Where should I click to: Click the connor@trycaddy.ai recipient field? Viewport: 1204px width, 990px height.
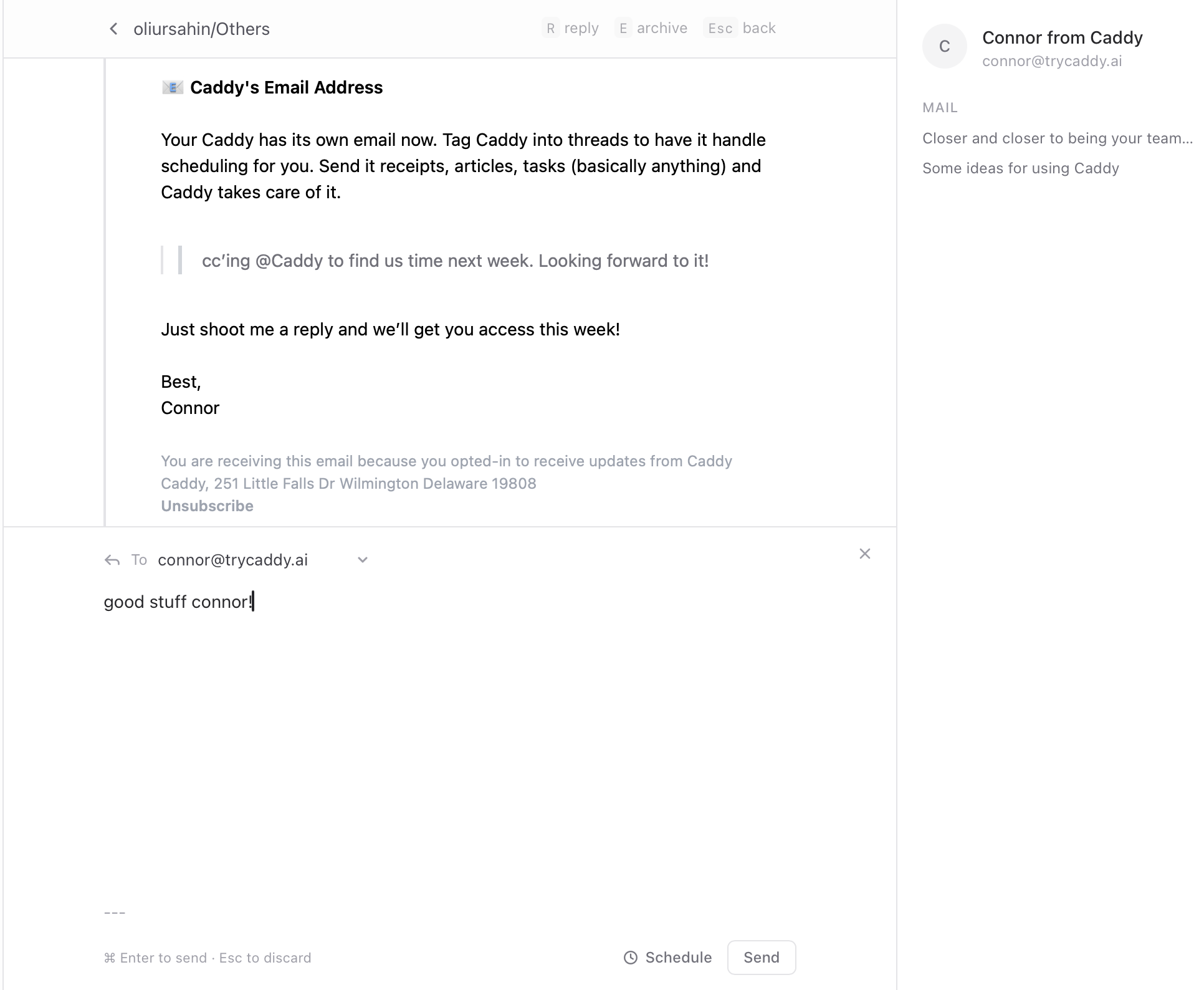click(x=233, y=560)
